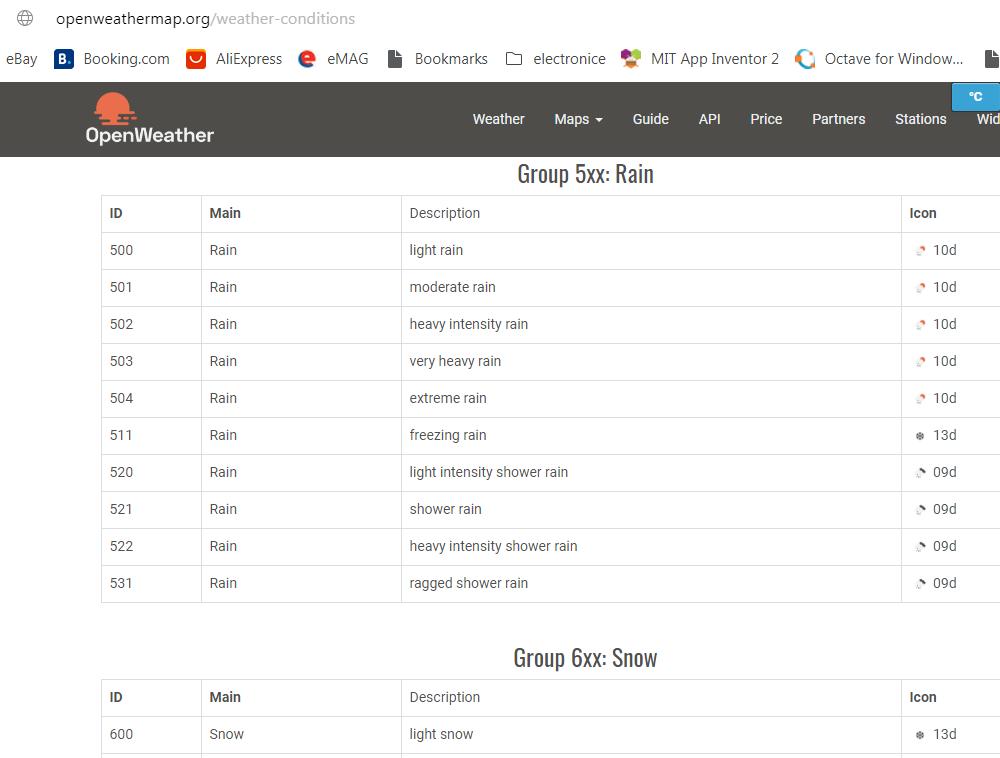Viewport: 1000px width, 758px height.
Task: Click the address bar URL
Action: click(205, 18)
